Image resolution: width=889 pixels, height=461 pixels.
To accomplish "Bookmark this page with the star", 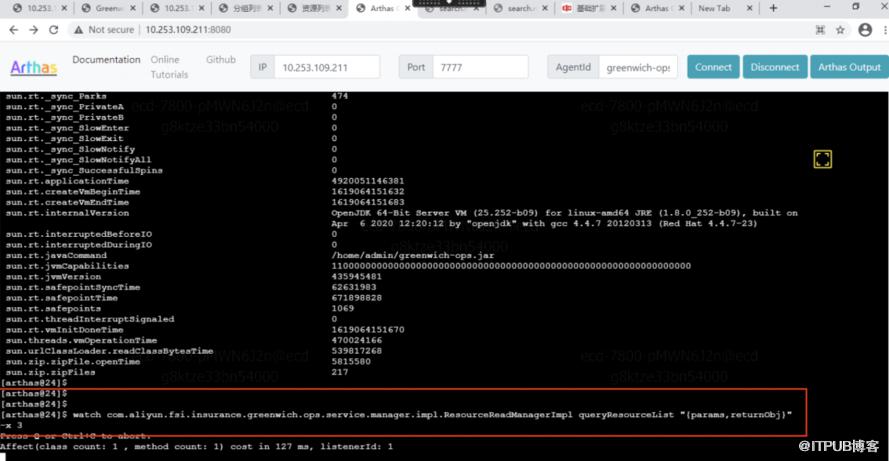I will point(840,29).
